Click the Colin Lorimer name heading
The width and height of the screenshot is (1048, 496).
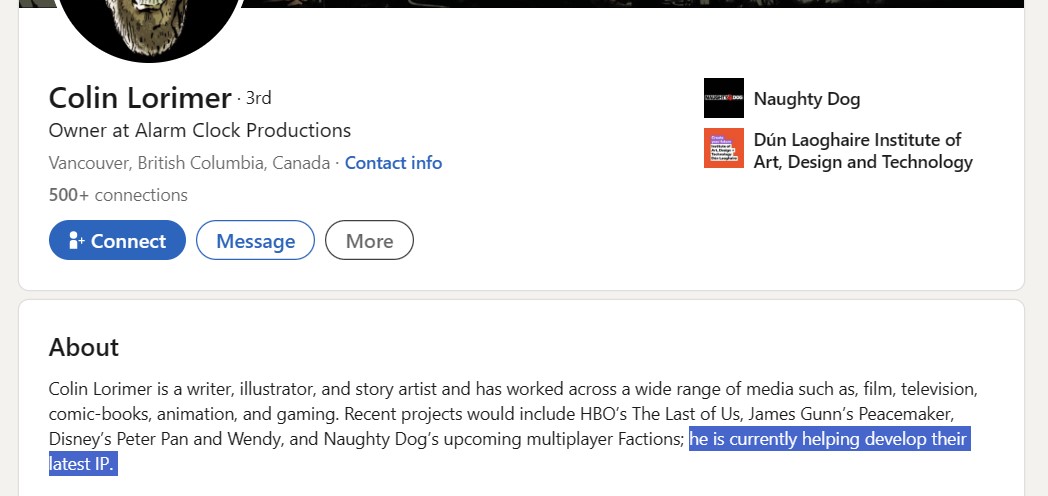pyautogui.click(x=140, y=98)
